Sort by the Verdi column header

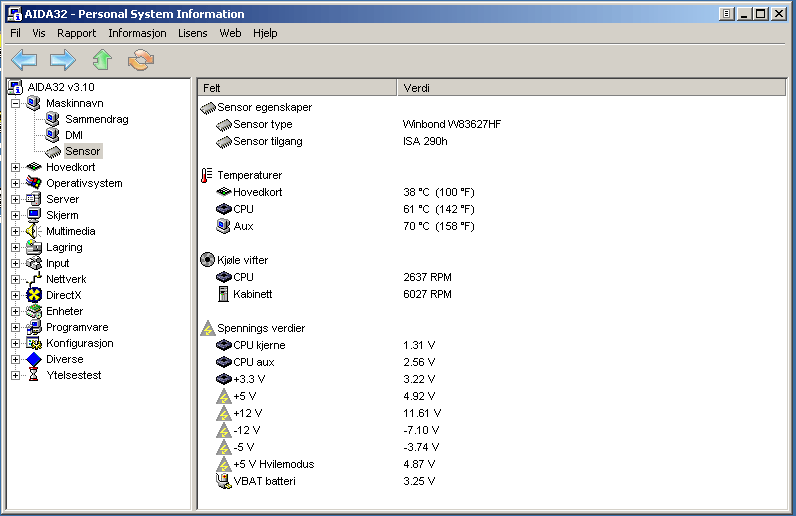pos(591,88)
